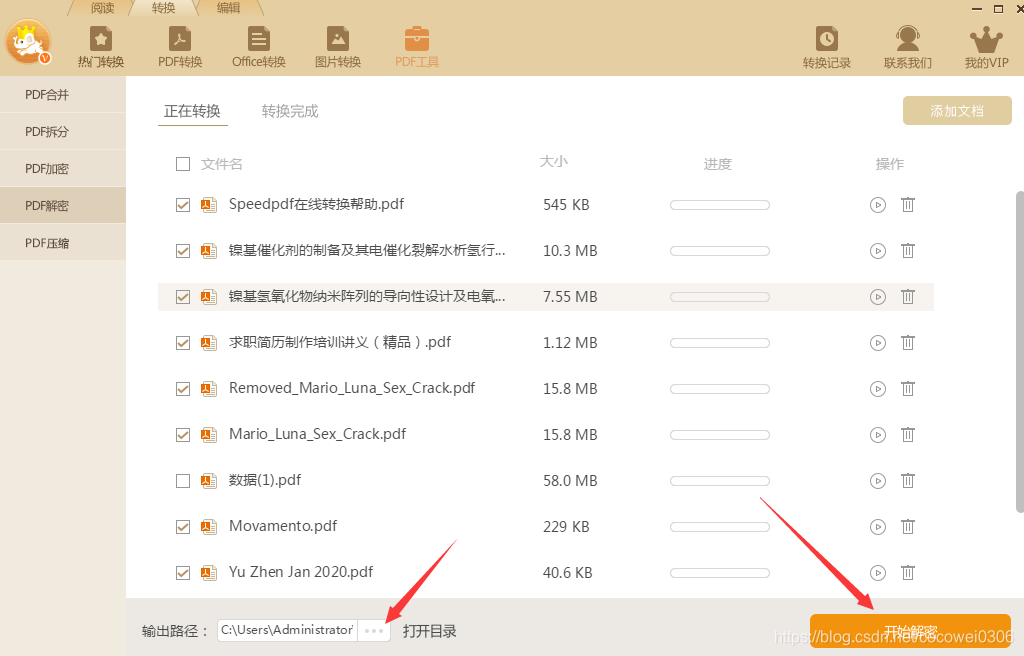
Task: Click progress bar of 数据(1).pdf
Action: (x=720, y=481)
